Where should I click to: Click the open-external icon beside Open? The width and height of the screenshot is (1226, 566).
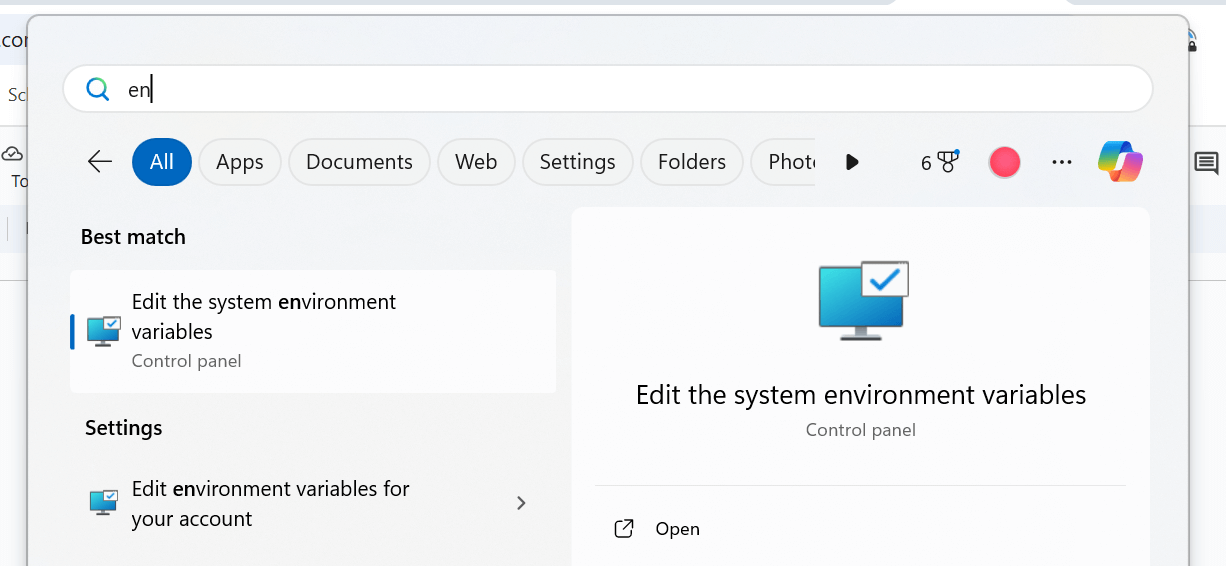click(x=624, y=529)
